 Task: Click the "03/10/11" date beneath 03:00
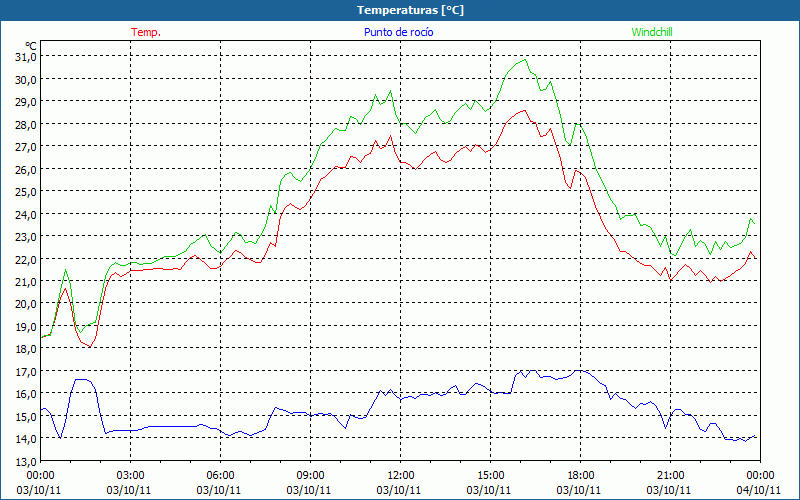pos(129,490)
